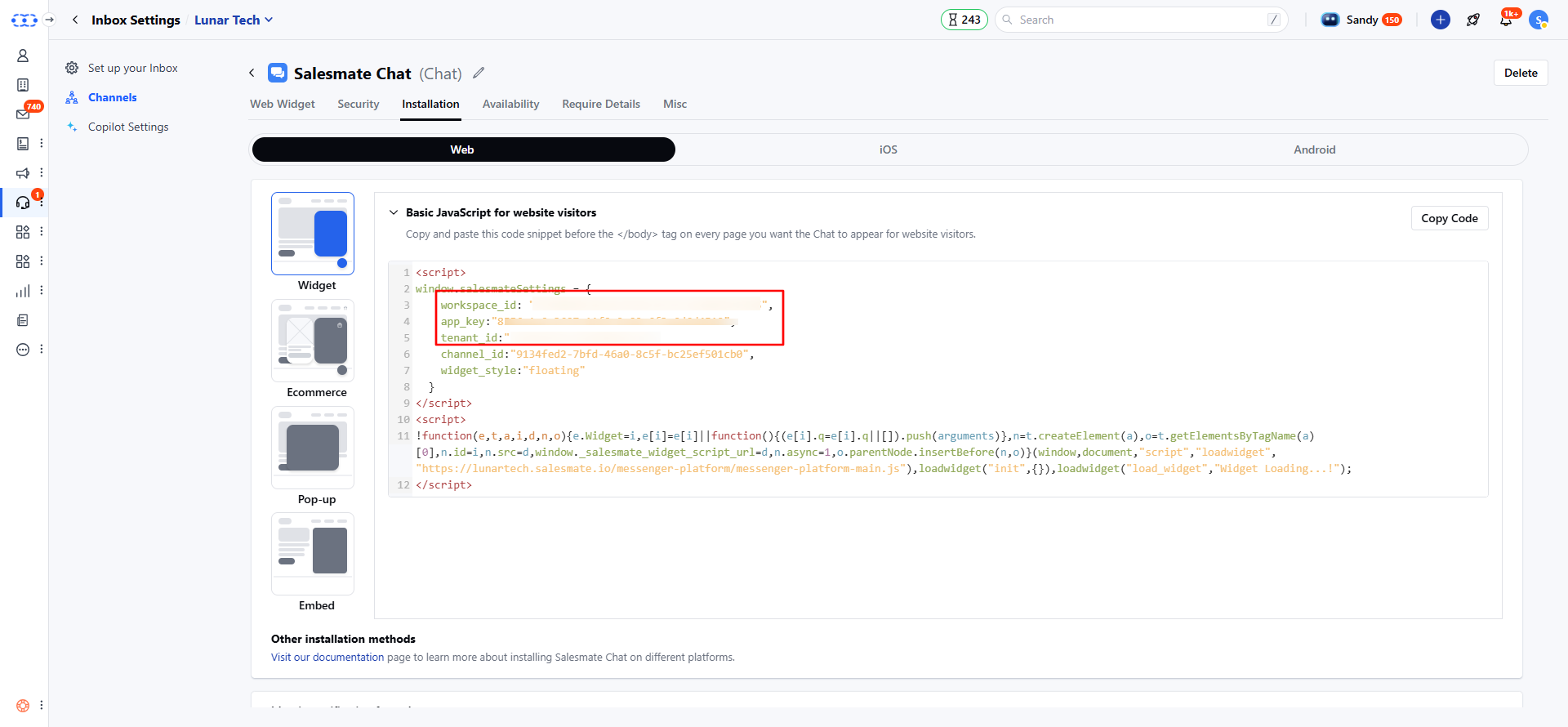Open the Lunar Tech workspace dropdown
1568x727 pixels.
point(234,20)
